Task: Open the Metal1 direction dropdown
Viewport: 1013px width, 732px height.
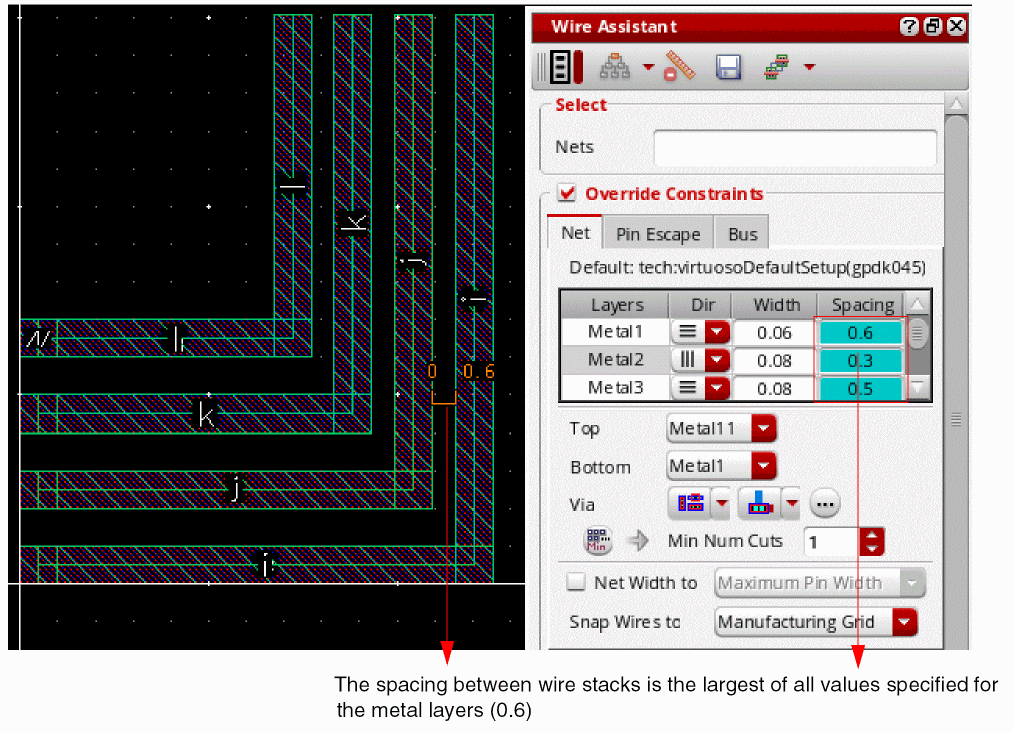Action: click(717, 332)
